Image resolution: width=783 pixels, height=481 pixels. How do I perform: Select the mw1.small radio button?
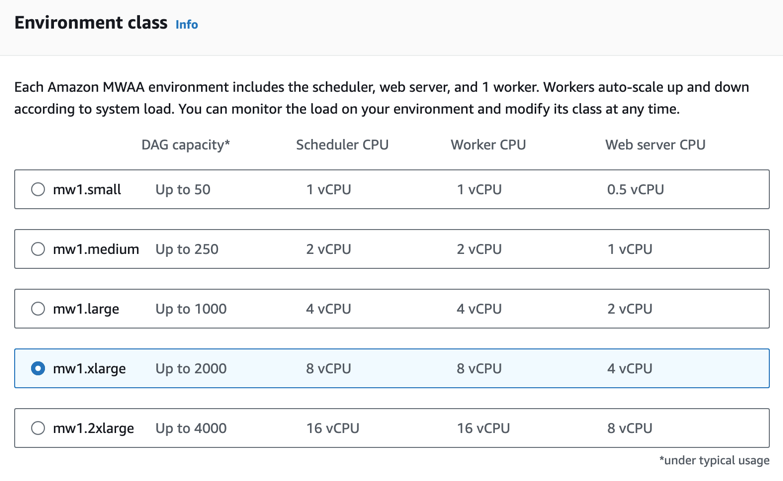[x=38, y=189]
